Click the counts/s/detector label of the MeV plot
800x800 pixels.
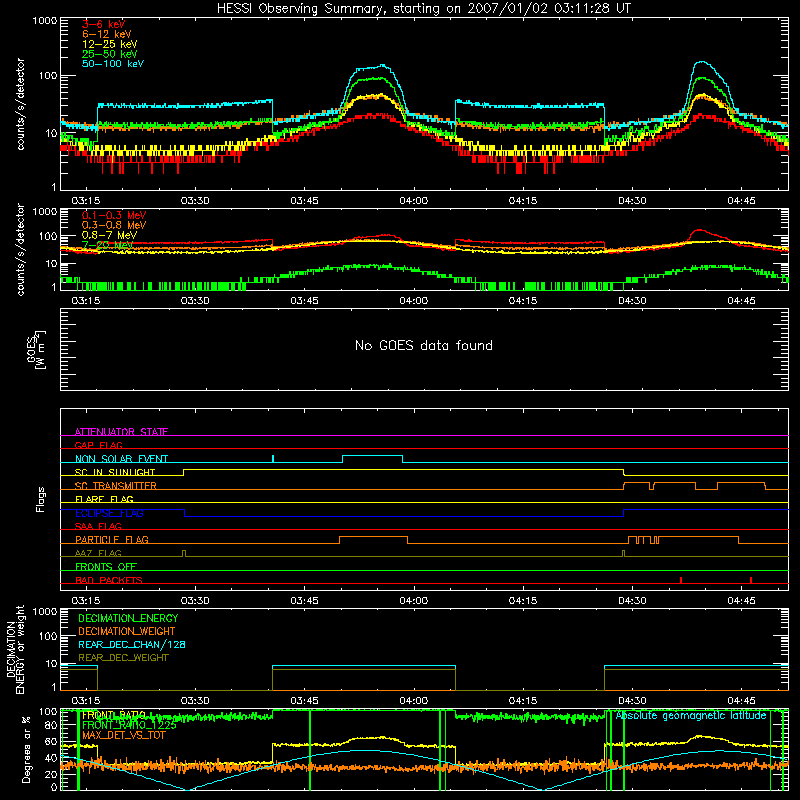(20, 249)
